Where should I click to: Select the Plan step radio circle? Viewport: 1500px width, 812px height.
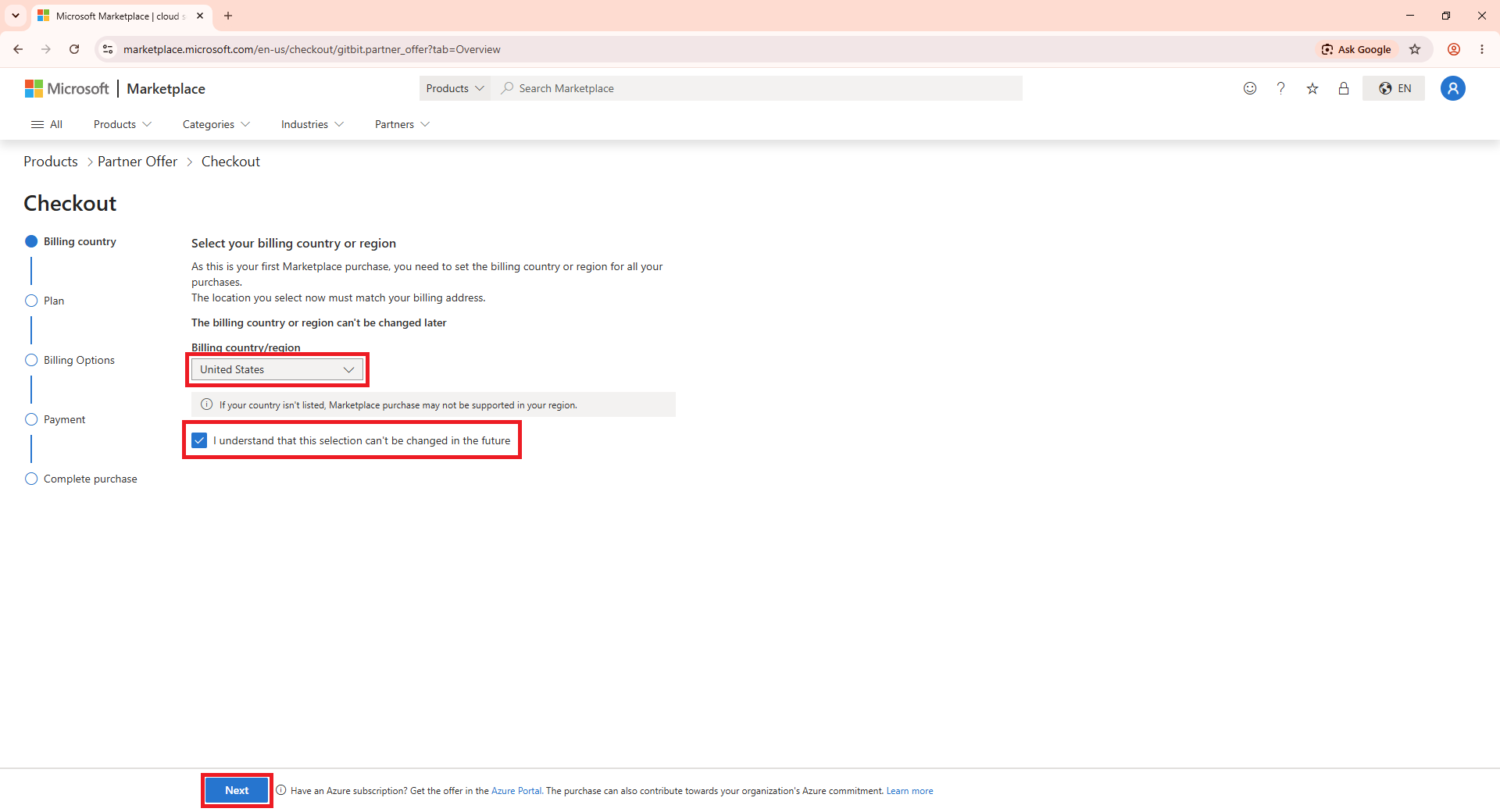pyautogui.click(x=31, y=301)
